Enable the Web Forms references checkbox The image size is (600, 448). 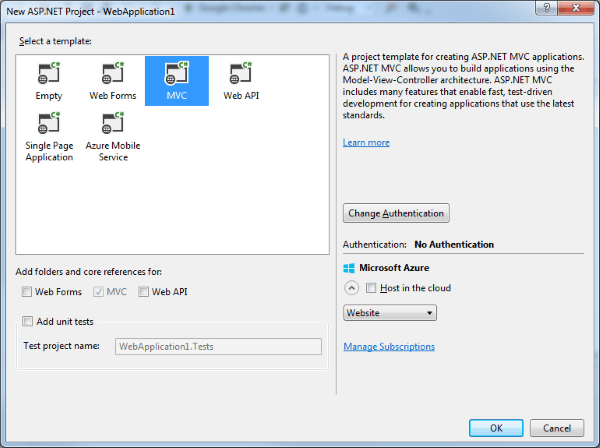[26, 292]
